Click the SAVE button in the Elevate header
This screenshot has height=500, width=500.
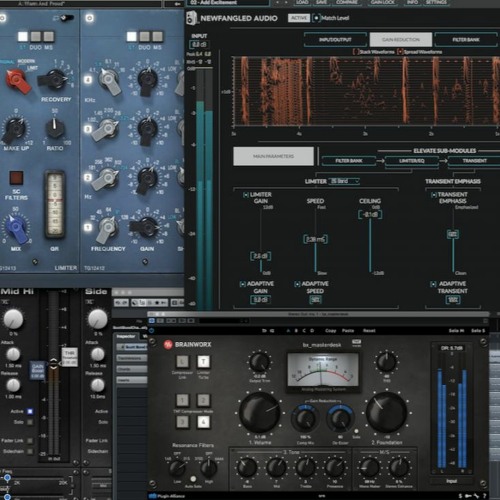(322, 2)
